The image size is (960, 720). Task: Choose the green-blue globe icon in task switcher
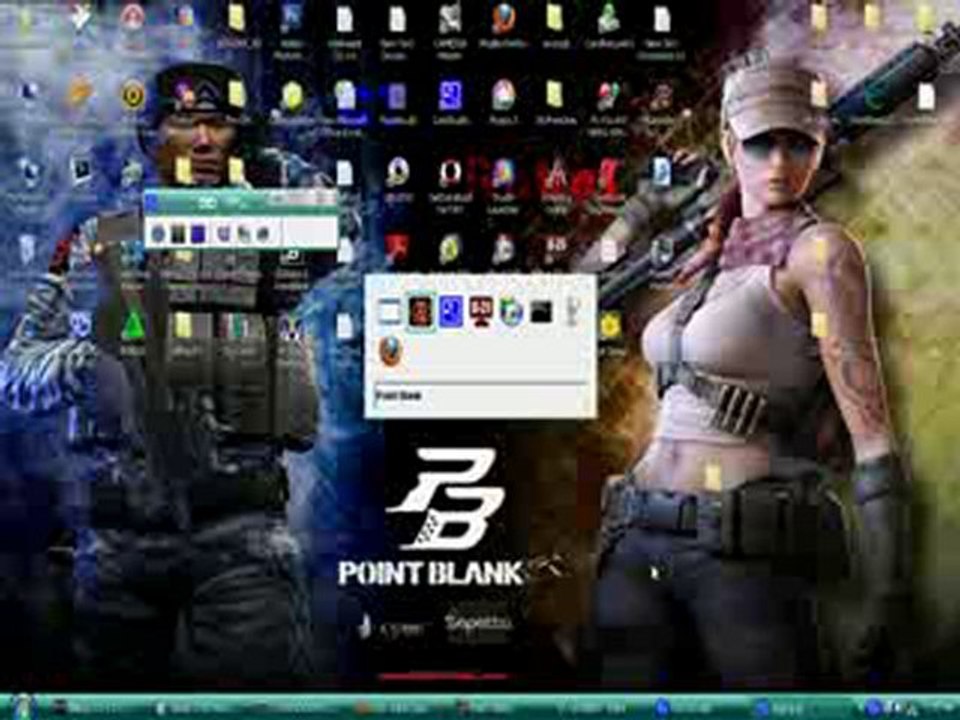click(511, 312)
